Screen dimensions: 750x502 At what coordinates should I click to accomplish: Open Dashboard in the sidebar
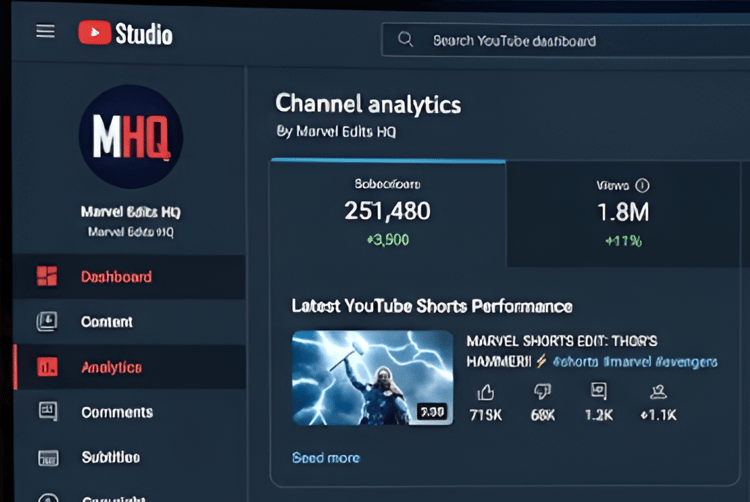(x=129, y=277)
